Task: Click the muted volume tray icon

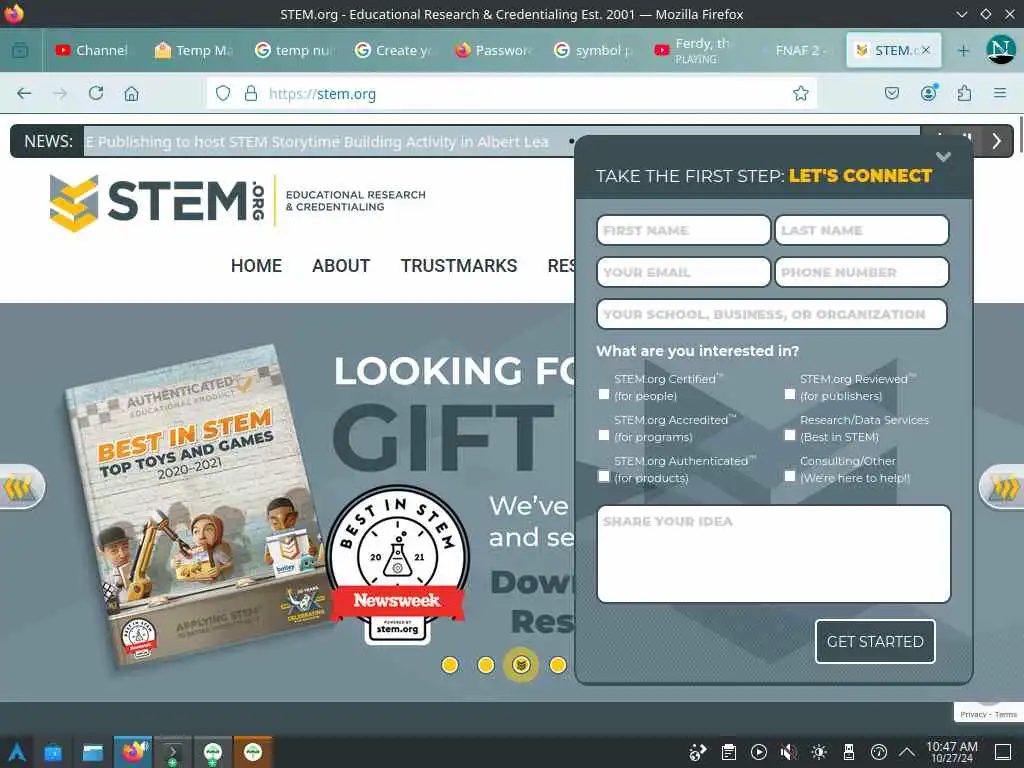Action: click(789, 752)
